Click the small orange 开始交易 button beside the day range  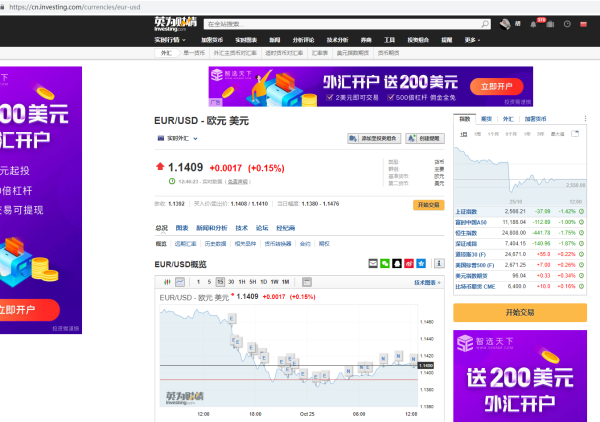429,205
